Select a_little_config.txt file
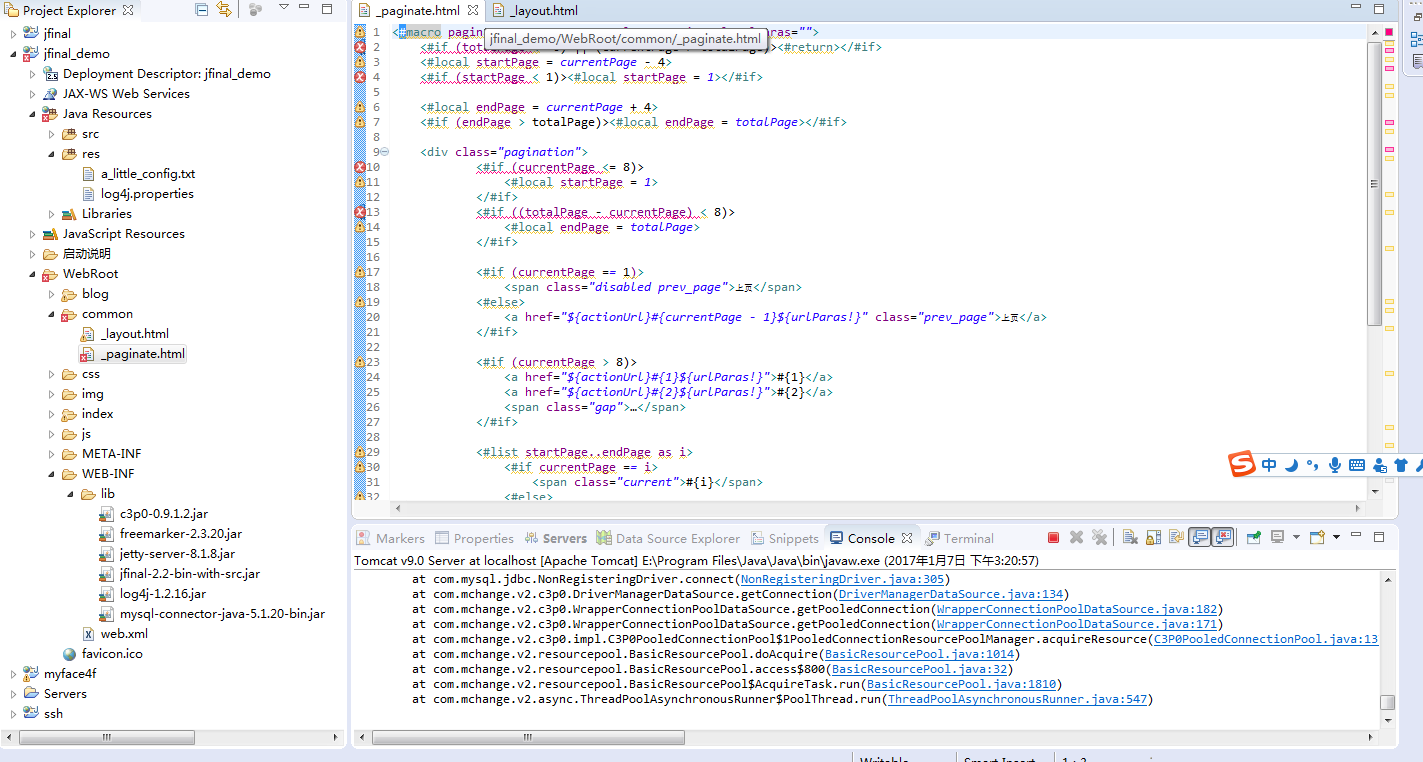The width and height of the screenshot is (1423, 762). (x=147, y=174)
